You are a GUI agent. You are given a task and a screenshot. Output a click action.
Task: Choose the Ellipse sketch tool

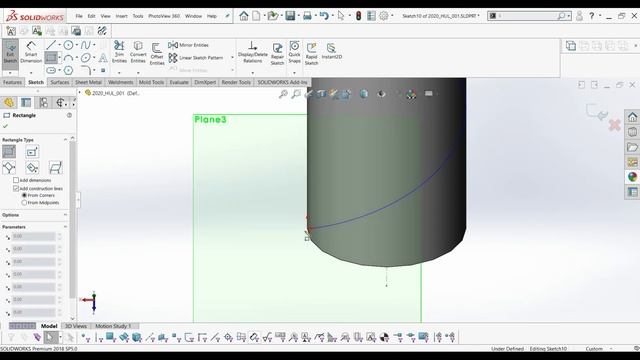click(85, 58)
